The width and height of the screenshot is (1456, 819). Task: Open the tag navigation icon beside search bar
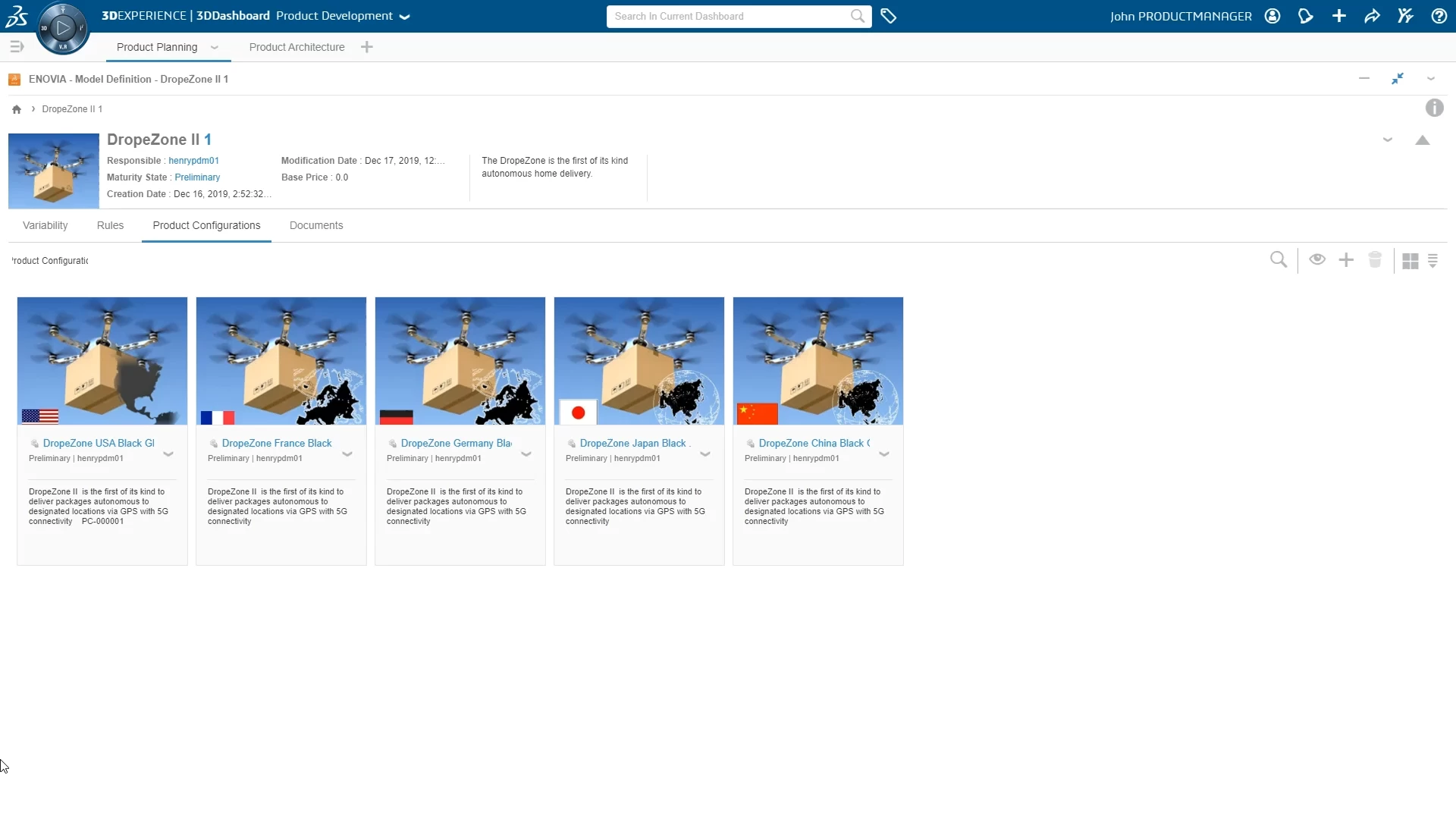(x=889, y=15)
